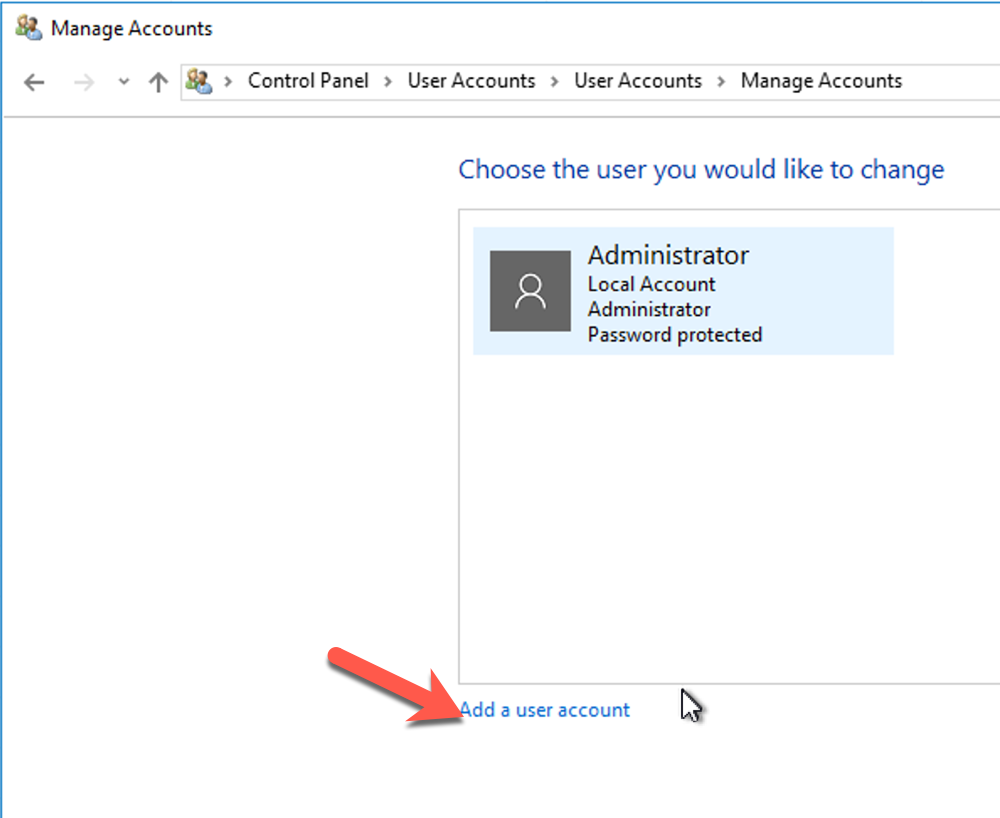
Task: Click the Up one level arrow
Action: click(x=157, y=81)
